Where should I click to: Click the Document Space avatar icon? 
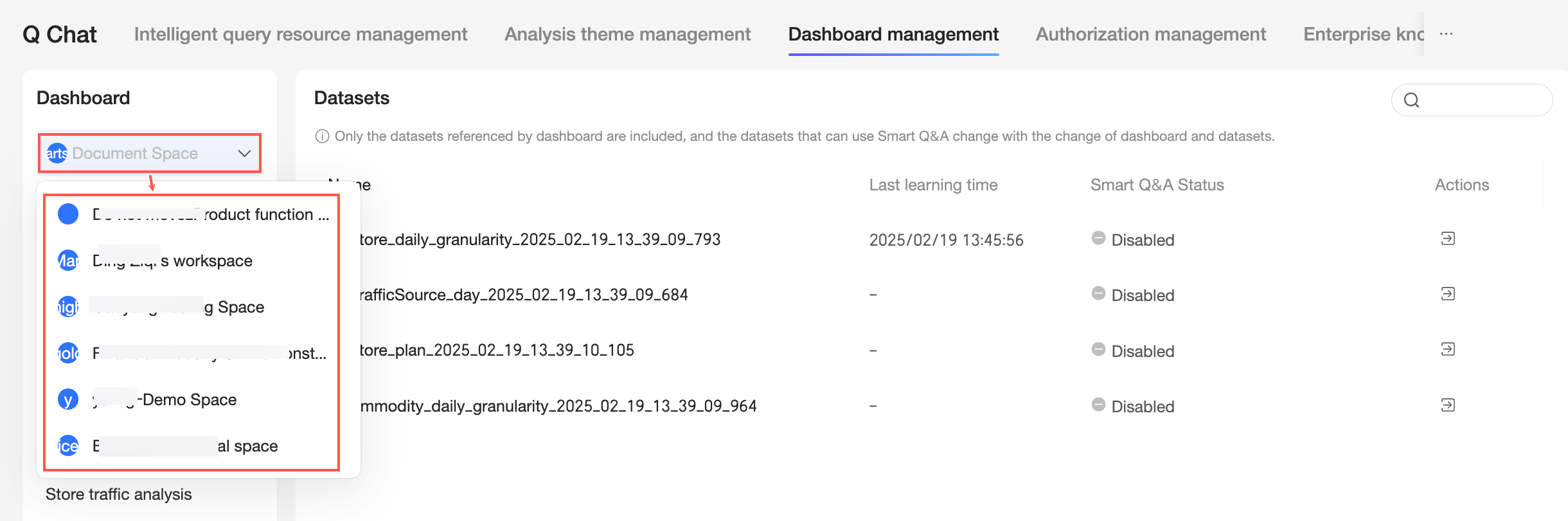tap(57, 153)
